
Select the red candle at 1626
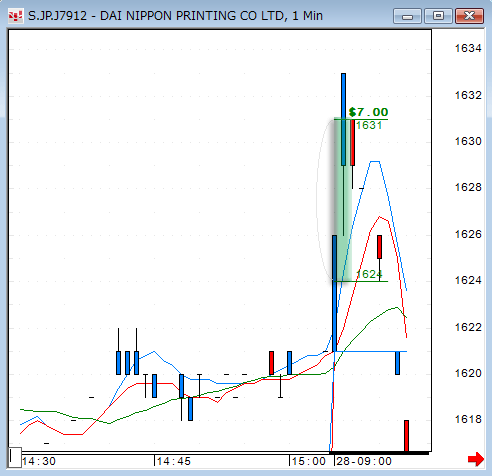(379, 247)
